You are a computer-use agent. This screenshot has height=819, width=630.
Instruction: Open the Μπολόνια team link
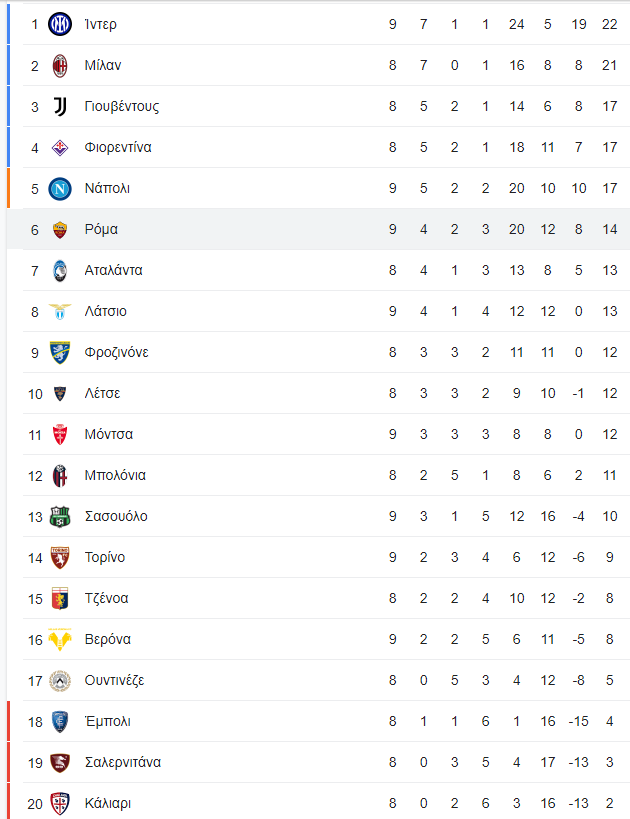click(115, 475)
